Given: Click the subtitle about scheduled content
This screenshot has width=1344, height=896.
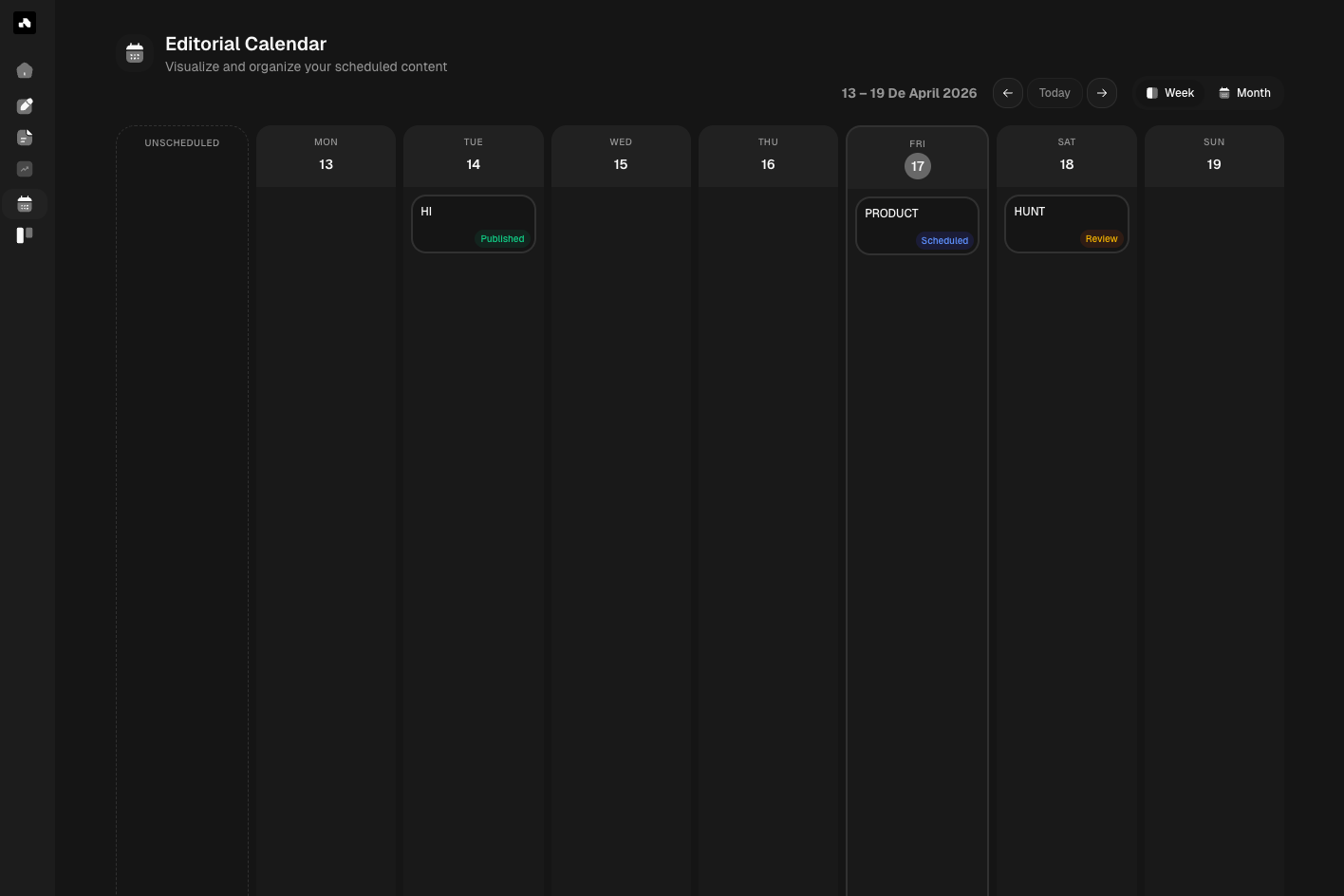Looking at the screenshot, I should (306, 67).
